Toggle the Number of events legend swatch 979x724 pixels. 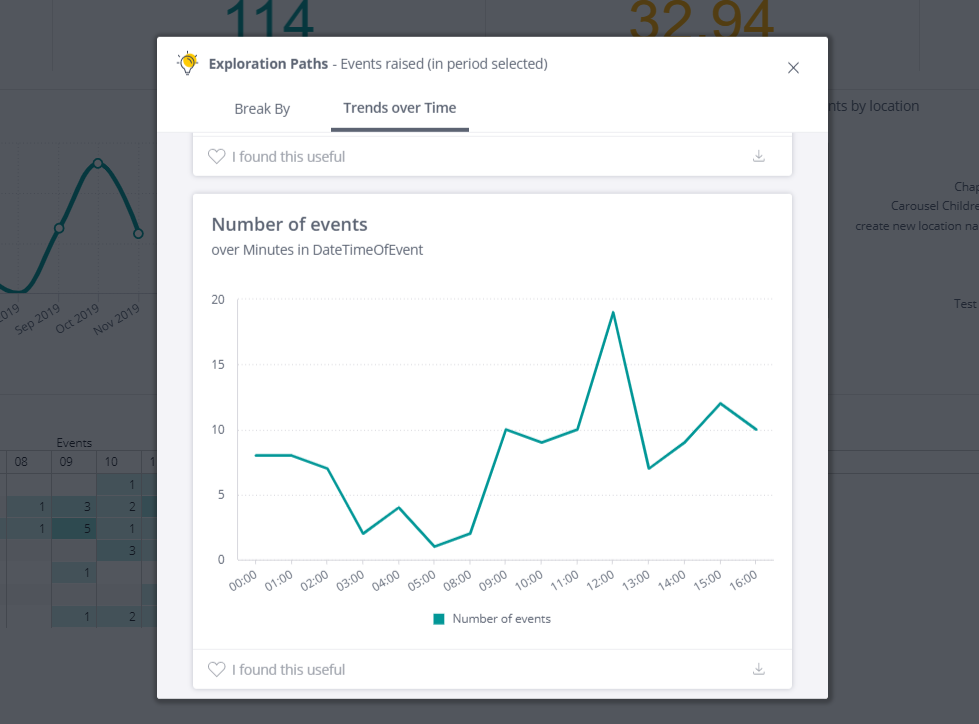[x=439, y=619]
